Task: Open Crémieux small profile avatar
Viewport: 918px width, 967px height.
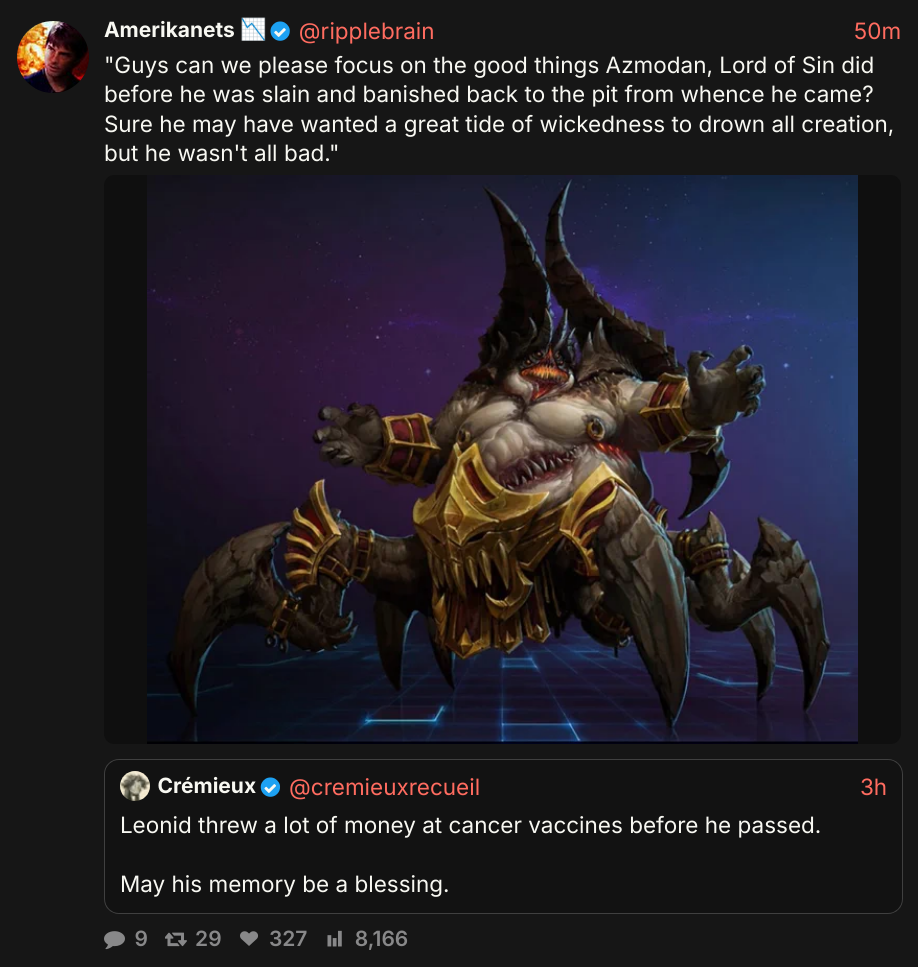Action: tap(134, 786)
